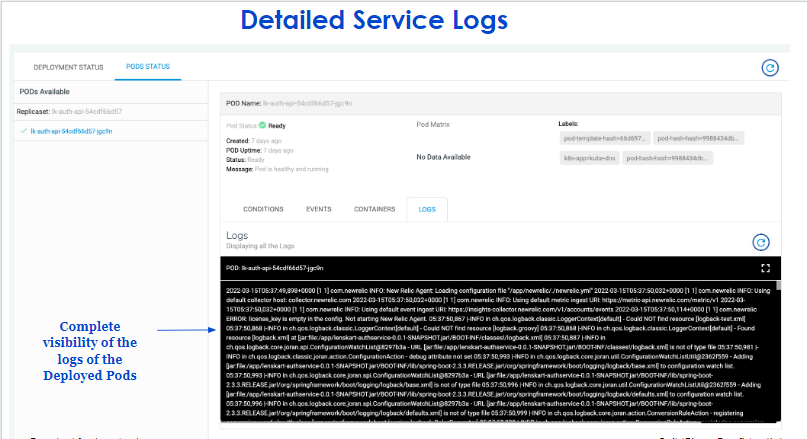Switch to the Deployment Status tab

pos(68,67)
